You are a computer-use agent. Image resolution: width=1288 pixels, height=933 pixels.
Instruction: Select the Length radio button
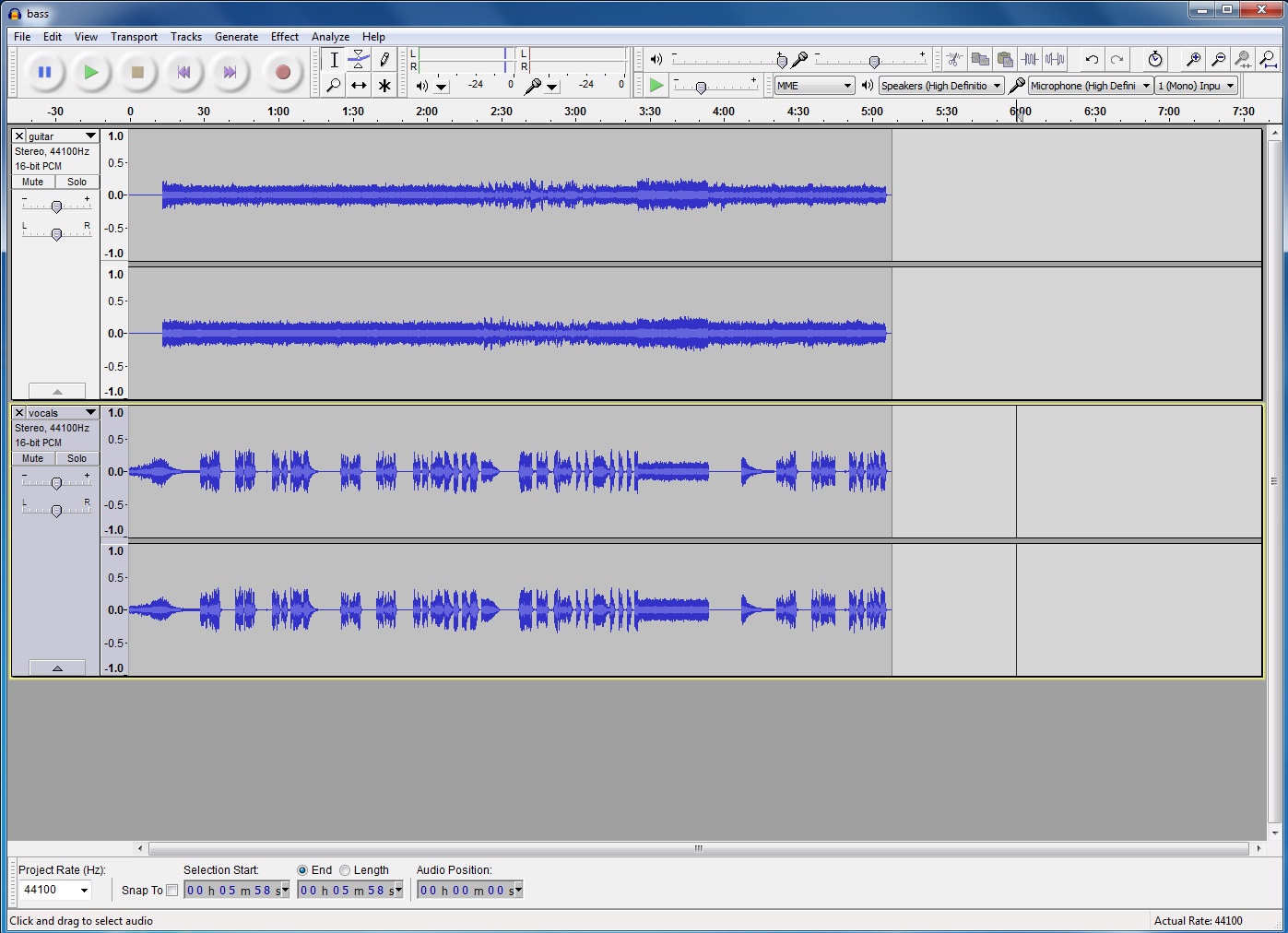pyautogui.click(x=345, y=870)
